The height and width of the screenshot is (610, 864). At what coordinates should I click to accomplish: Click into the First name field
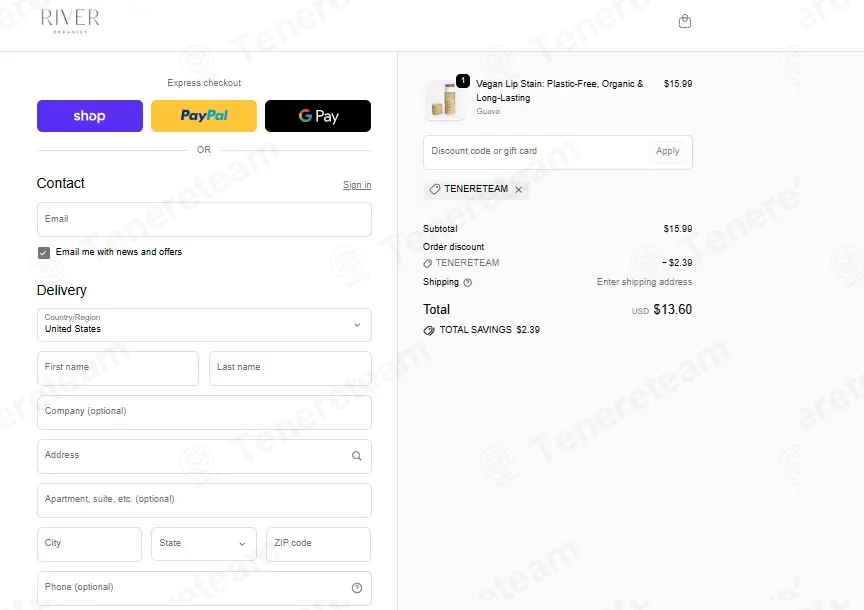point(117,368)
